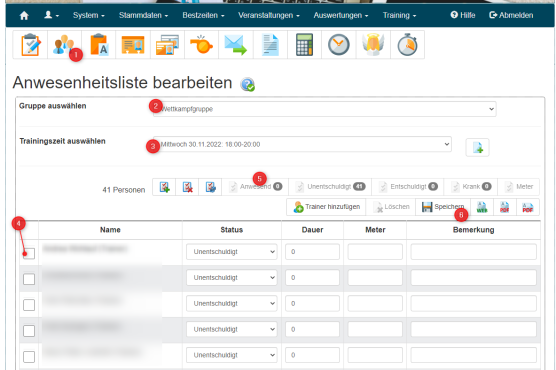The width and height of the screenshot is (556, 370).
Task: Click the Meter field in the first row
Action: pos(375,252)
